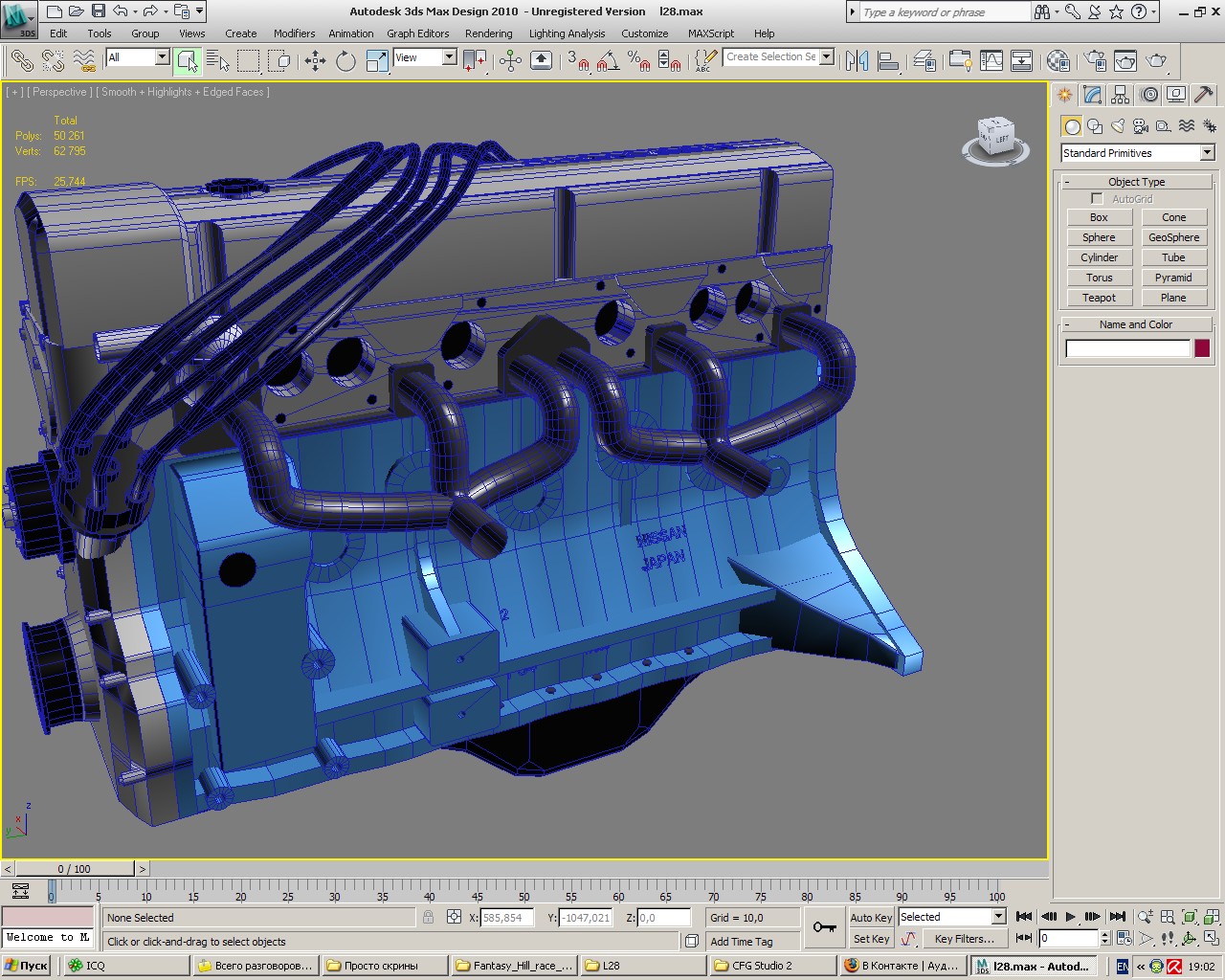The height and width of the screenshot is (980, 1225).
Task: Open the Graph Editors menu
Action: pos(417,33)
